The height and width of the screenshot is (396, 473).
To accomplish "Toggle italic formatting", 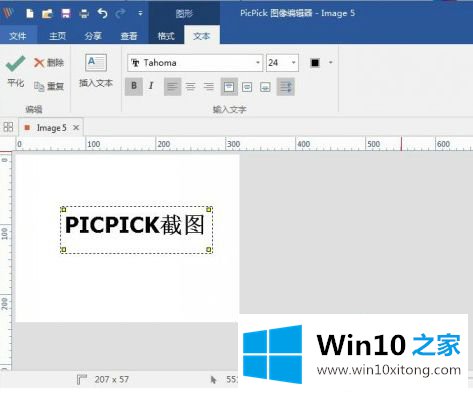I will coord(151,86).
